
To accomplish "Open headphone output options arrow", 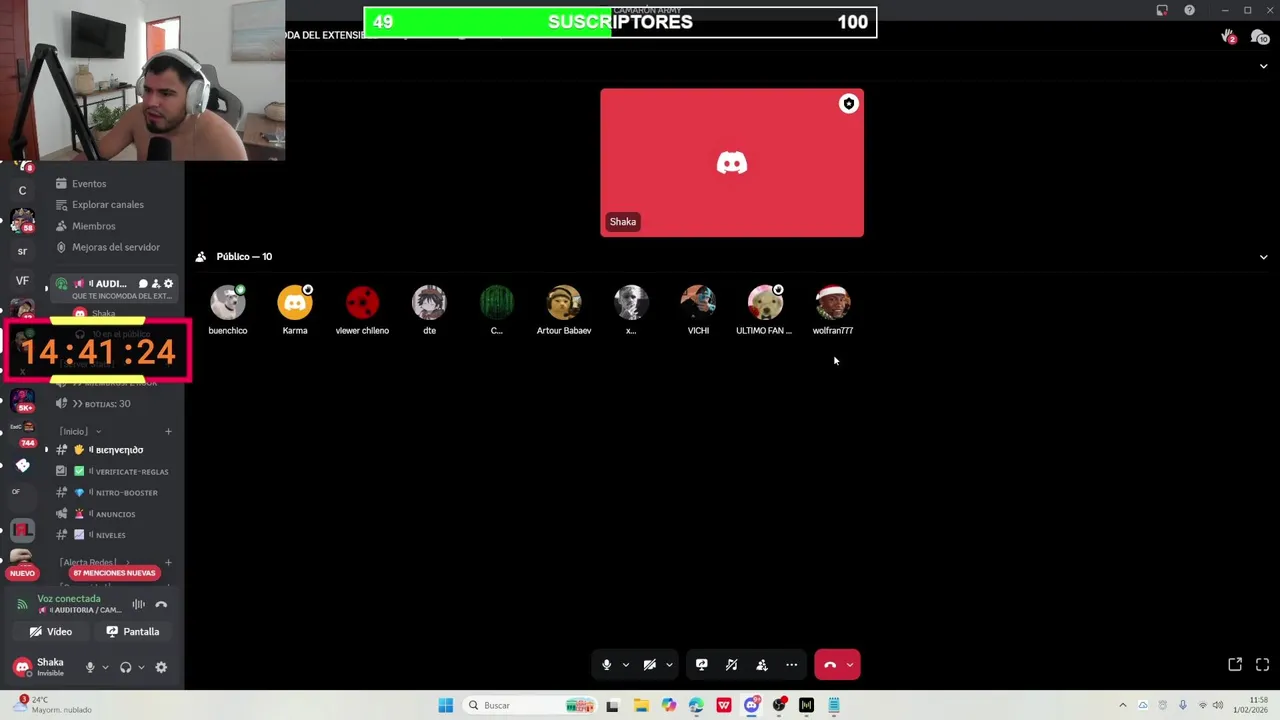I will [141, 668].
